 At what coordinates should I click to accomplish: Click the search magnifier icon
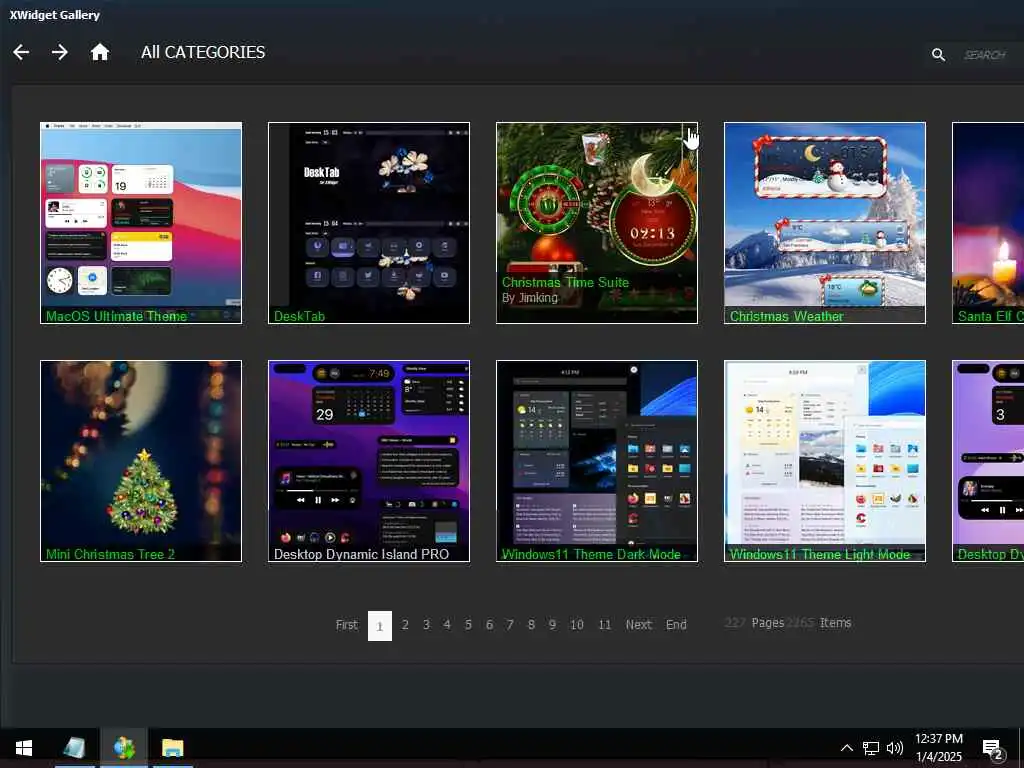point(938,55)
